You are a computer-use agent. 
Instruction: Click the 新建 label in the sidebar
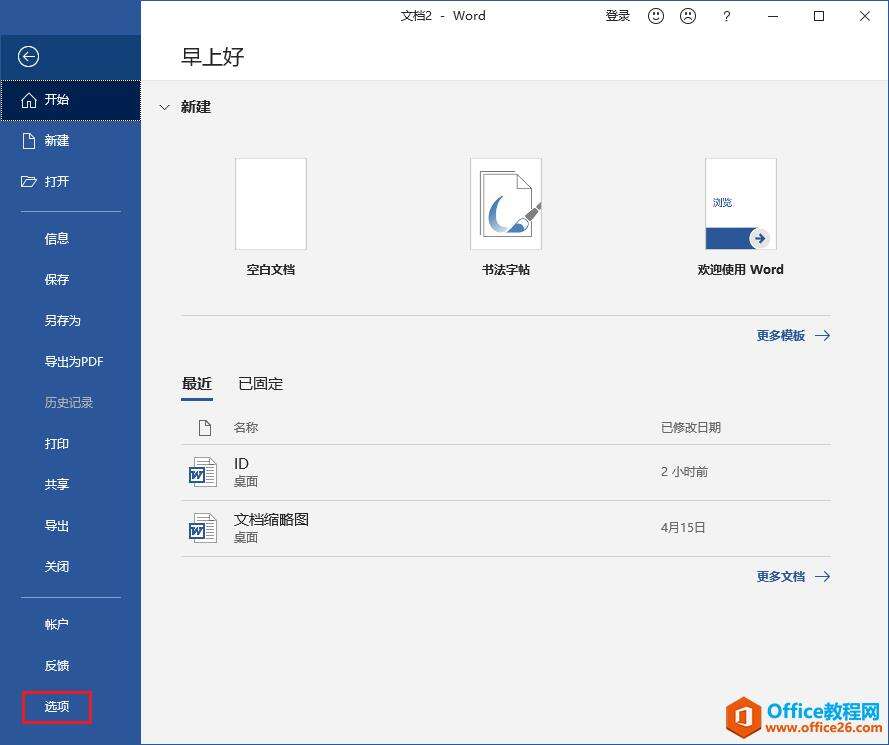pos(57,141)
